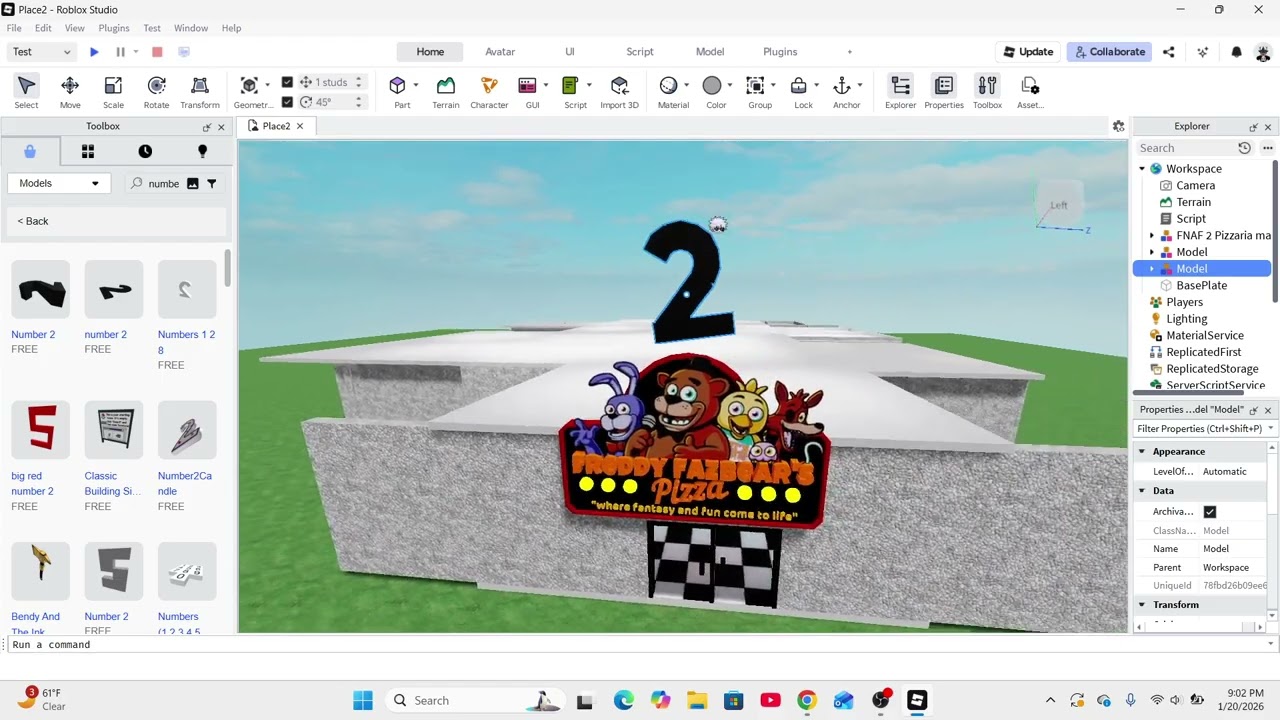Toggle the 45° rotation snapping checkbox

[287, 101]
